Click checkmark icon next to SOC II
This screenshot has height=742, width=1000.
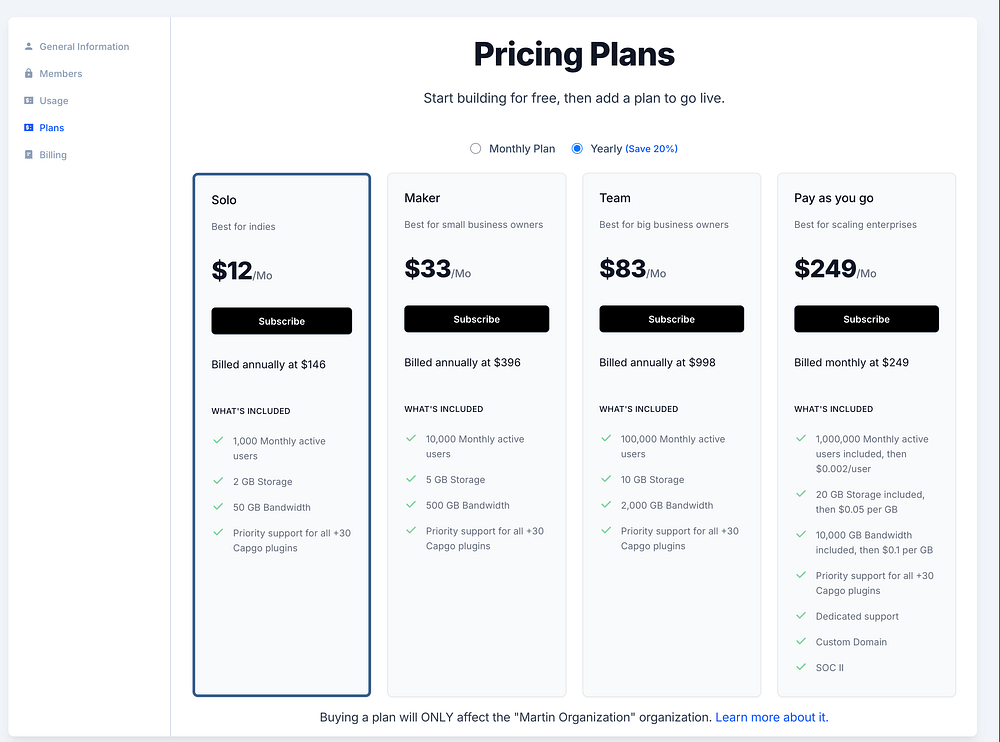coord(800,667)
